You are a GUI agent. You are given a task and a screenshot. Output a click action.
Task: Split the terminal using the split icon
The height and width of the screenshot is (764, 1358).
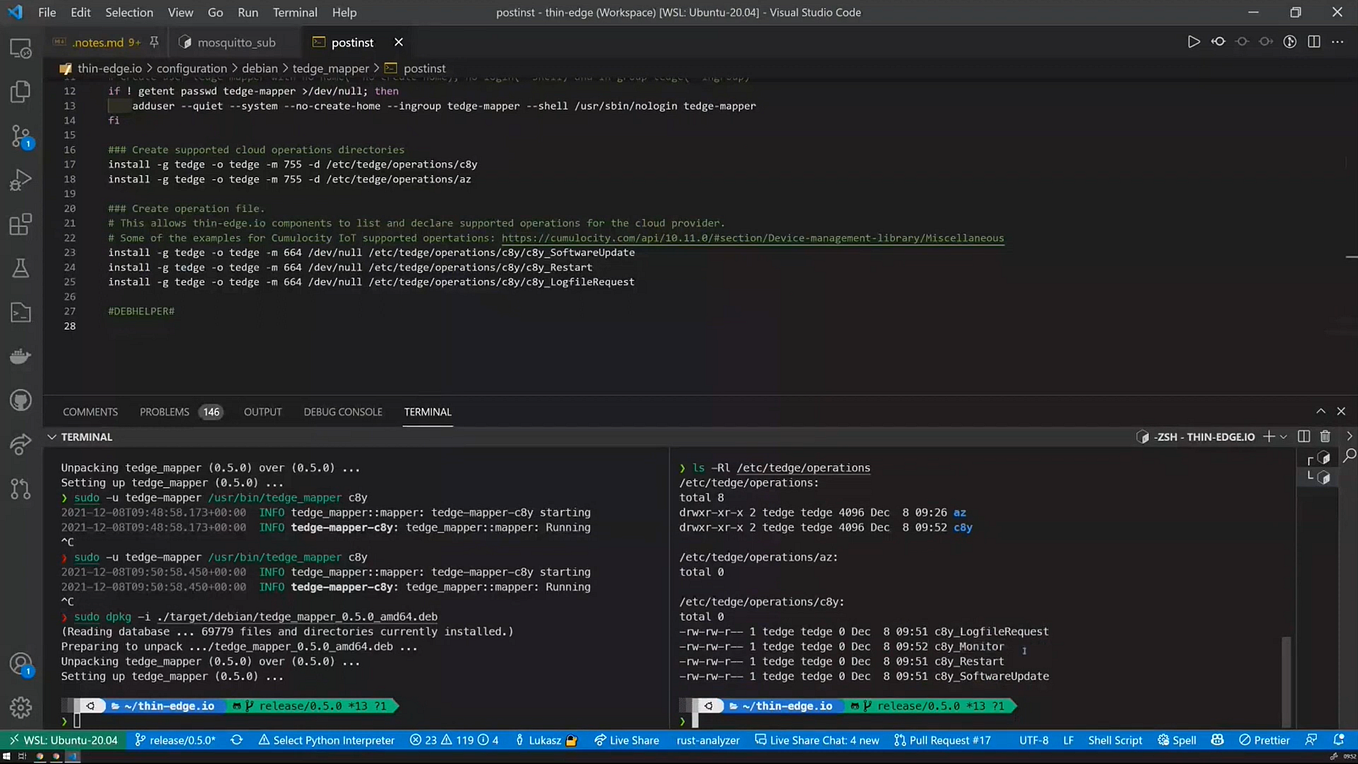coord(1304,436)
